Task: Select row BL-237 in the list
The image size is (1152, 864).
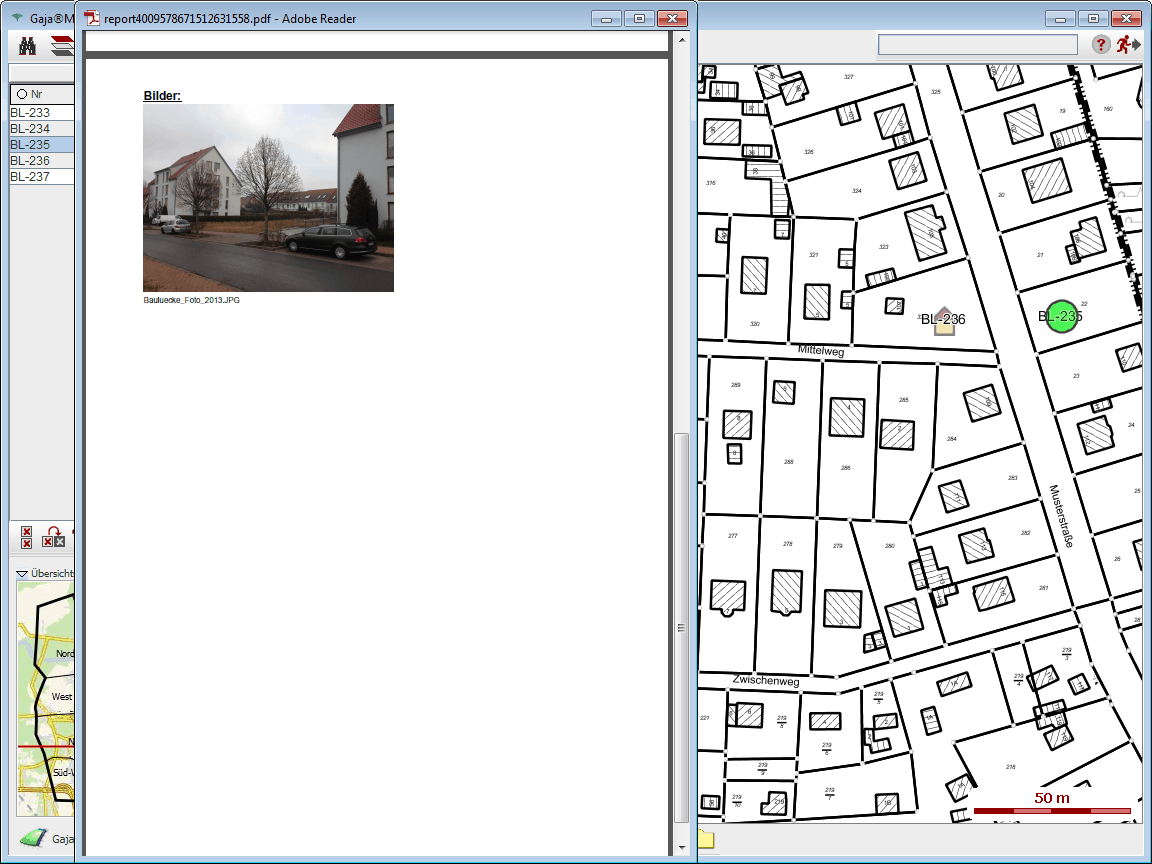Action: (x=40, y=177)
